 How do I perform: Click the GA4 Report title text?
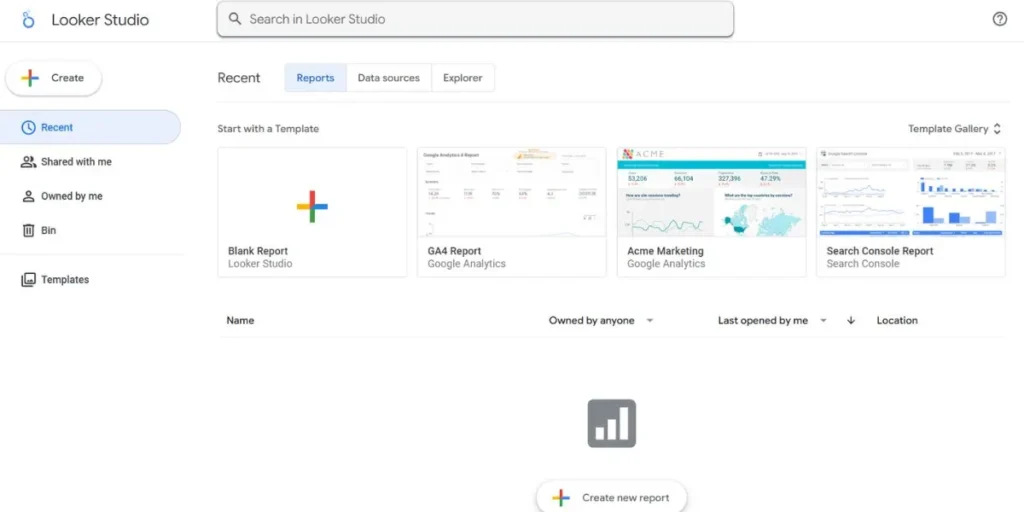[455, 251]
